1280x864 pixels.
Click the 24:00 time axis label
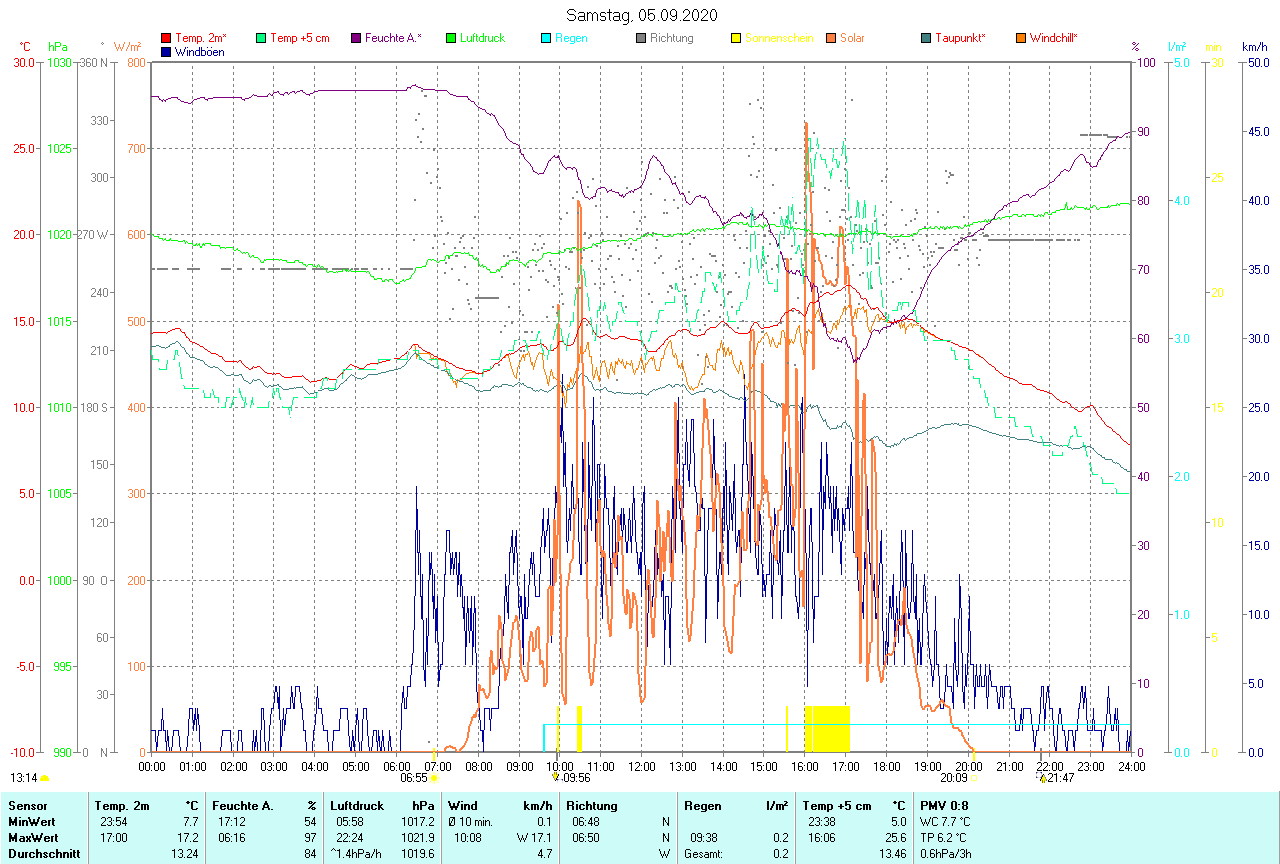[1131, 766]
